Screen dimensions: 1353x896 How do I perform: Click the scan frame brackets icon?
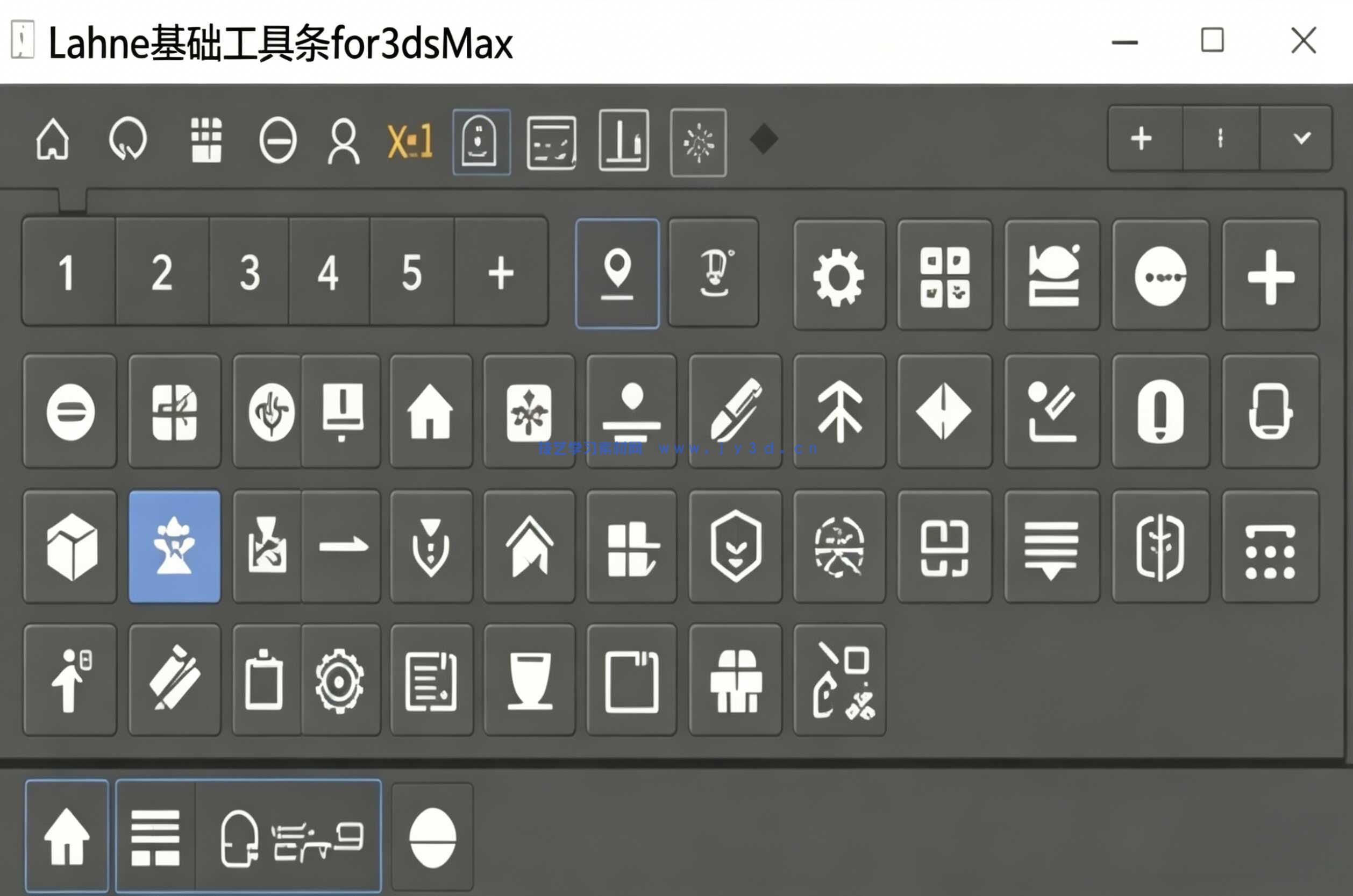[944, 546]
